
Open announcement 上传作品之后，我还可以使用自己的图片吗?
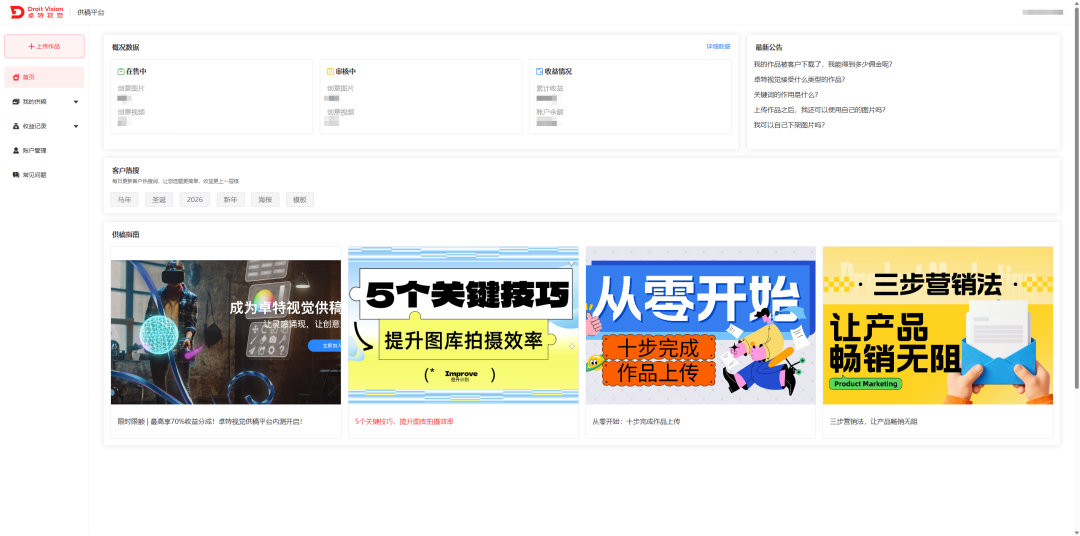820,110
